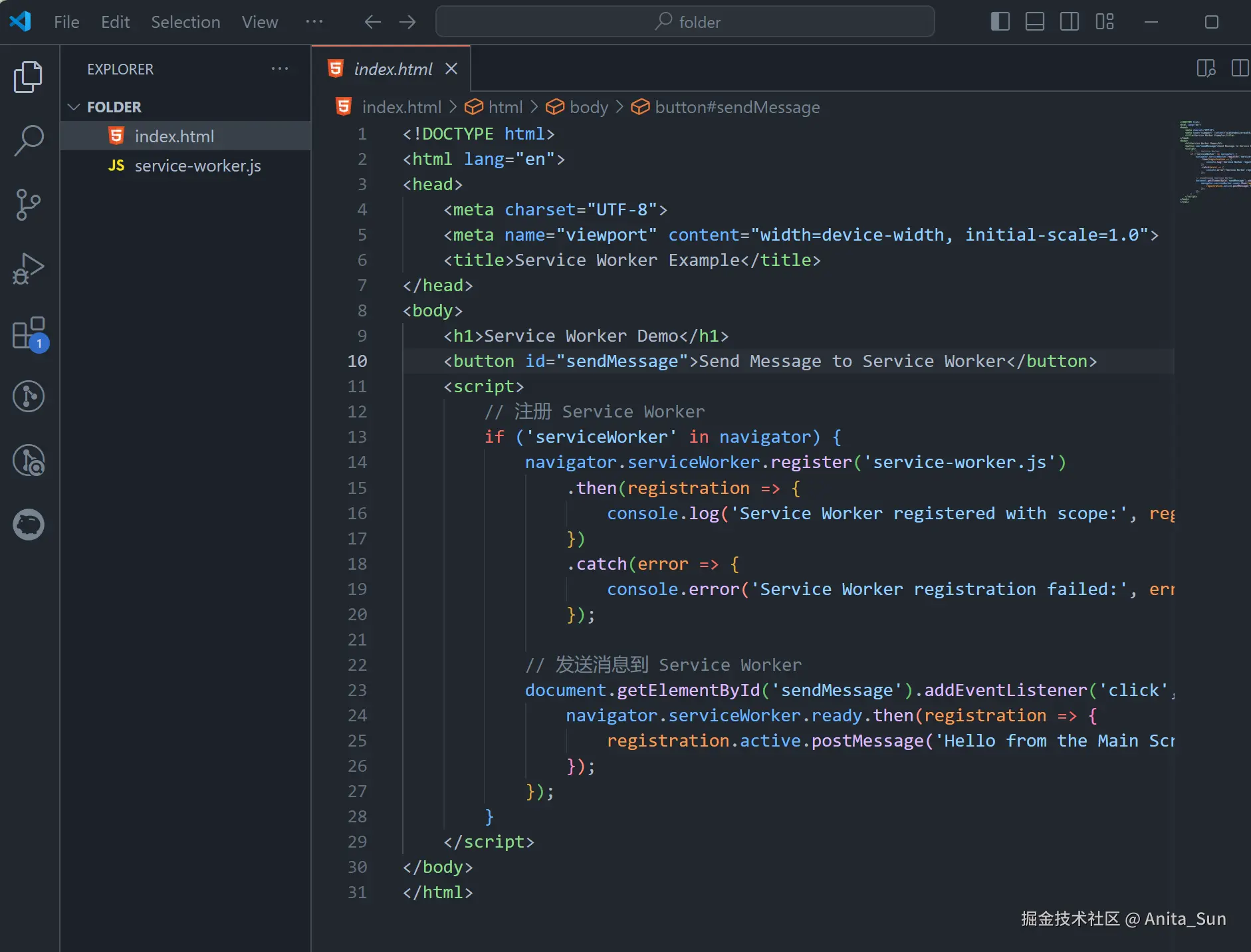Open the File menu
Viewport: 1251px width, 952px height.
(66, 22)
